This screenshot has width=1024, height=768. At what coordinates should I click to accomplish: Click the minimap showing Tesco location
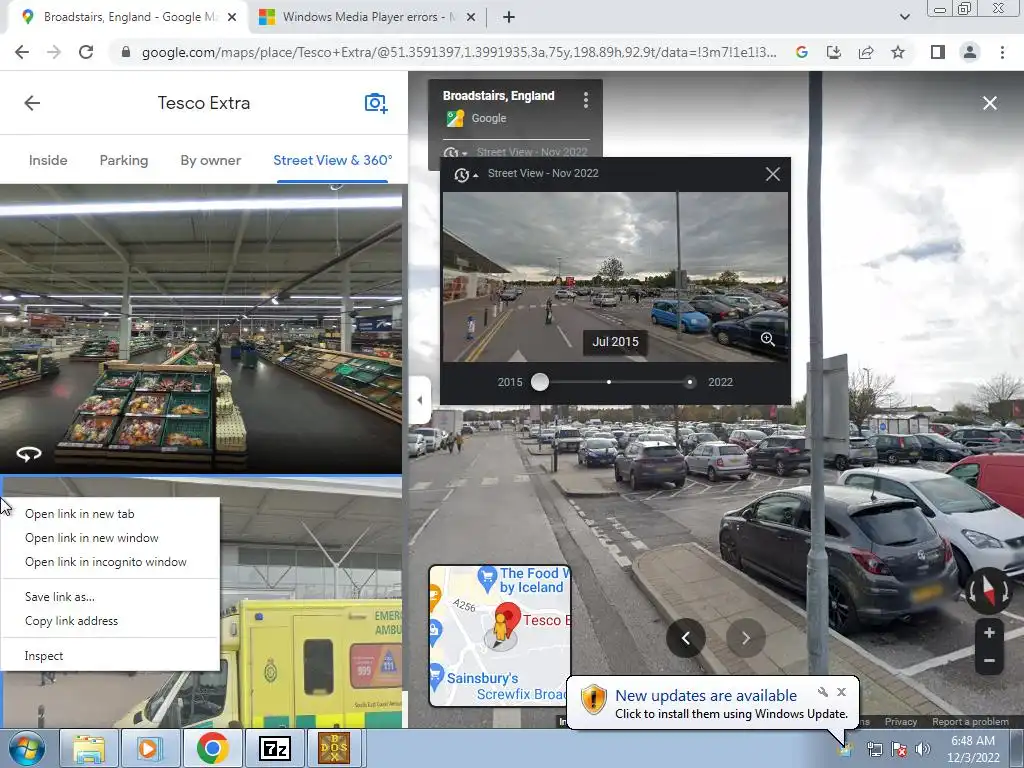point(500,635)
